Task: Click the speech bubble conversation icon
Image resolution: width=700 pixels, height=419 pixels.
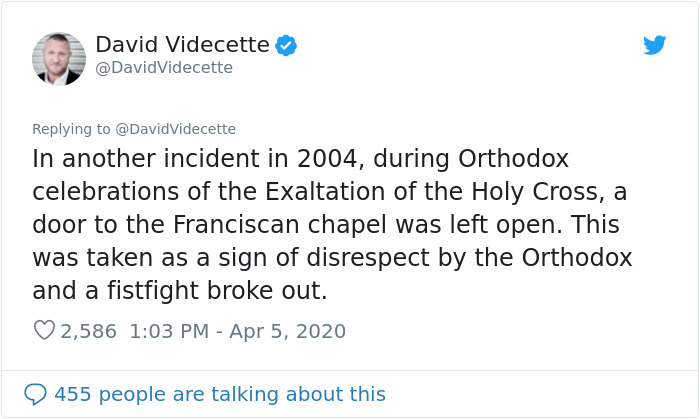Action: (x=36, y=393)
